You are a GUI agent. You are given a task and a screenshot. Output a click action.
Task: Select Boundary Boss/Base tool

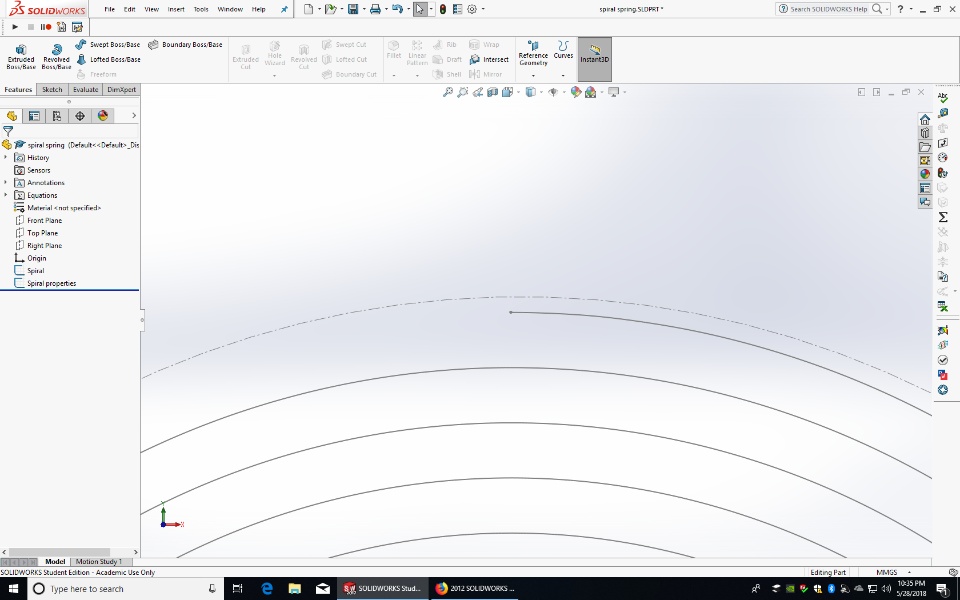[185, 45]
